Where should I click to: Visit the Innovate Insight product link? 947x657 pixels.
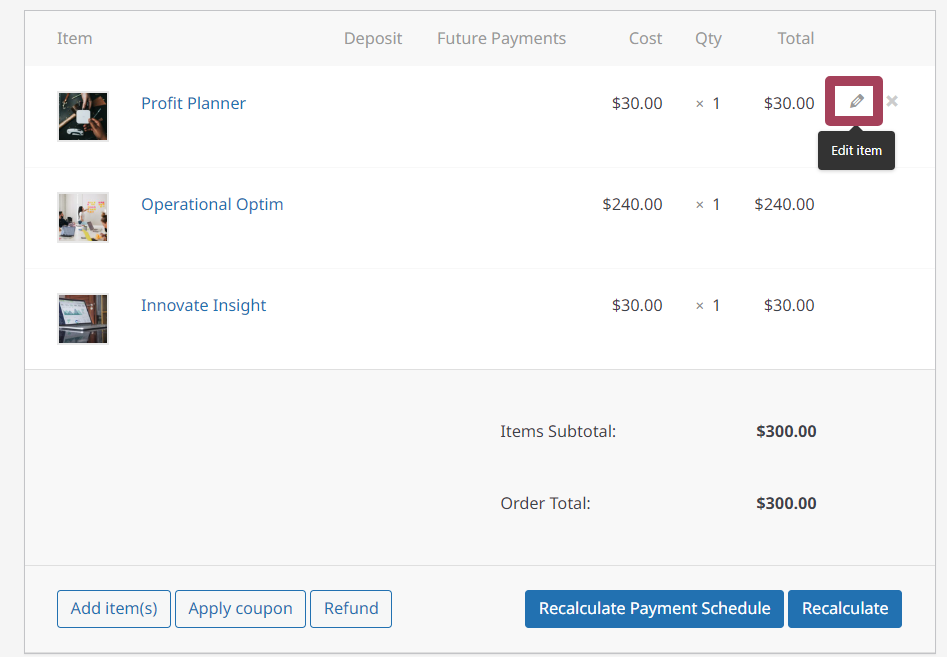203,305
